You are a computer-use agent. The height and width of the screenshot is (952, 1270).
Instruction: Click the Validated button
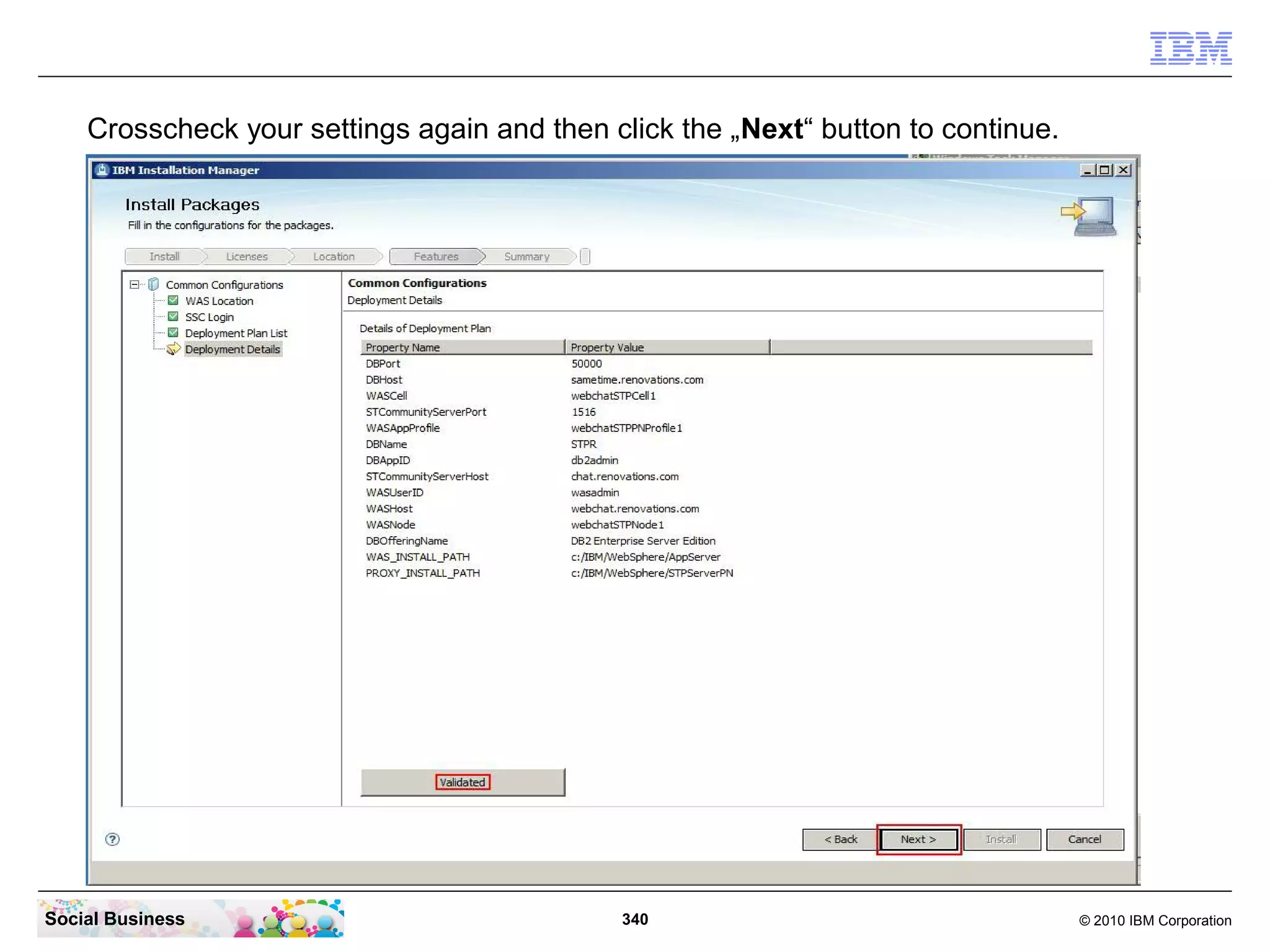[463, 782]
